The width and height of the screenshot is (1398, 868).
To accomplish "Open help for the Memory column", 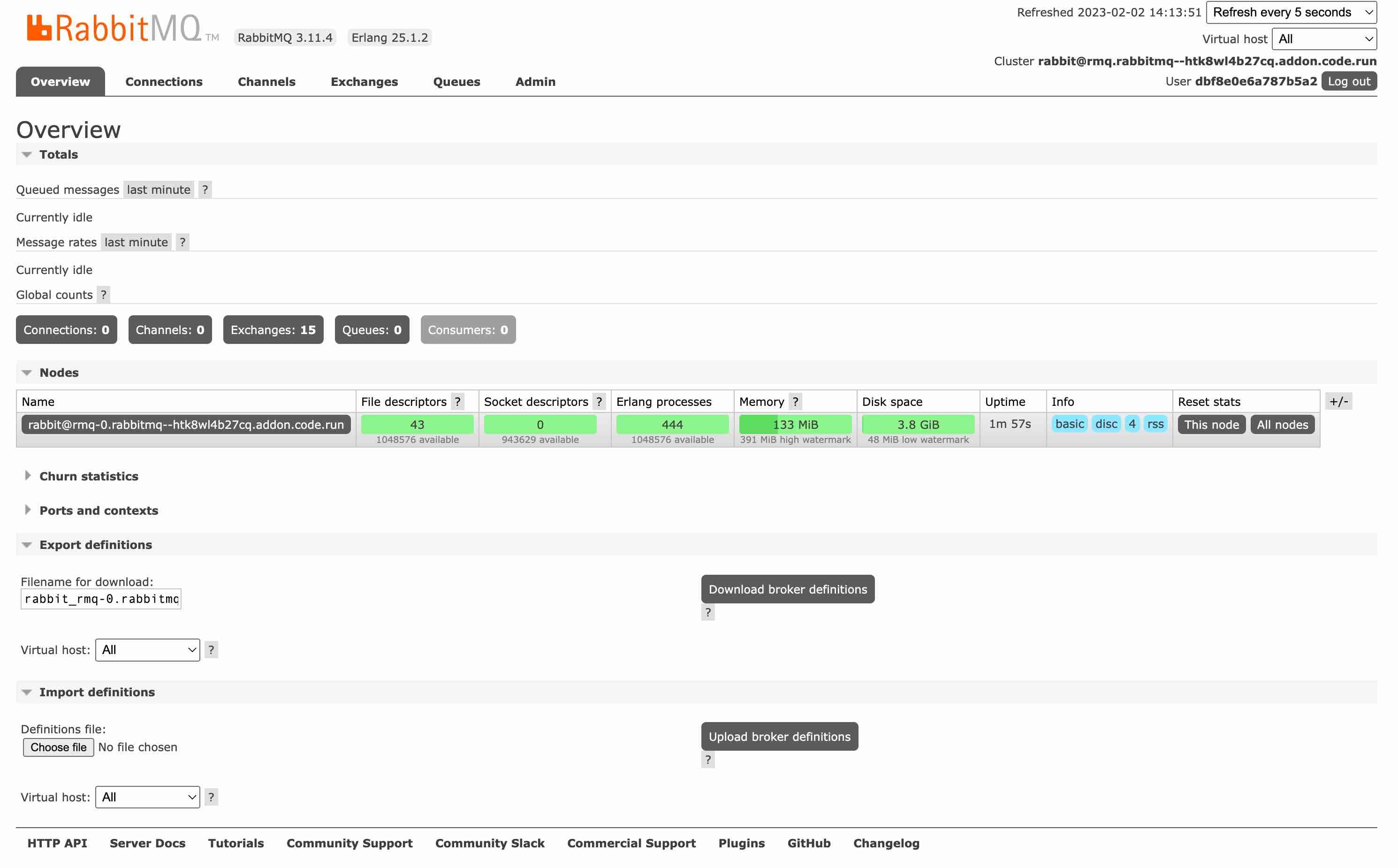I will tap(796, 401).
